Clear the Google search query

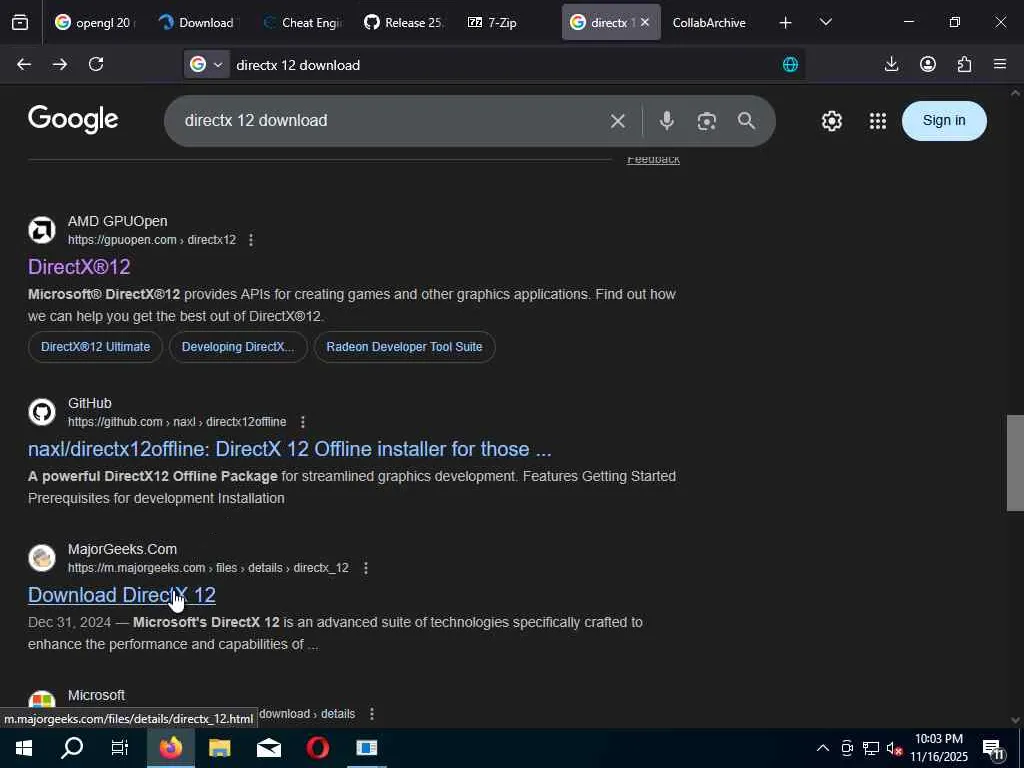[x=618, y=121]
